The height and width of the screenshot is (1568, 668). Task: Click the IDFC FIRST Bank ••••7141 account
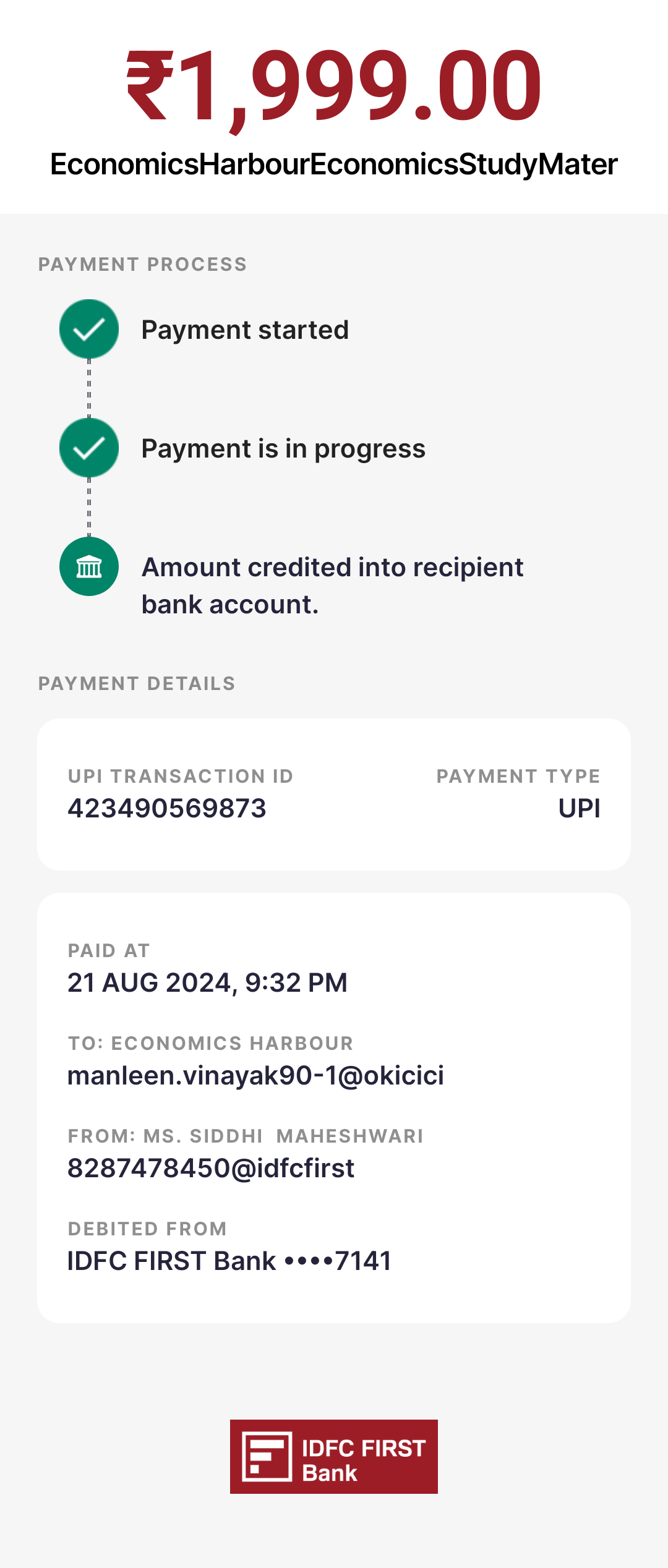[229, 1261]
